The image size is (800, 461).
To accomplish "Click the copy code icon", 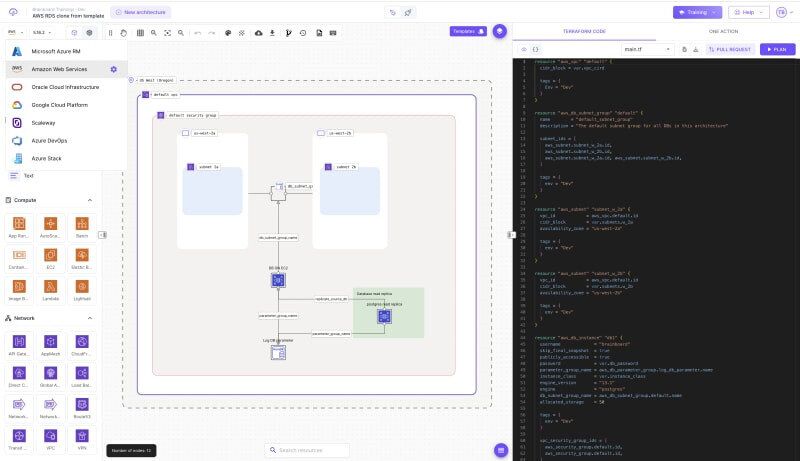I will click(x=684, y=49).
